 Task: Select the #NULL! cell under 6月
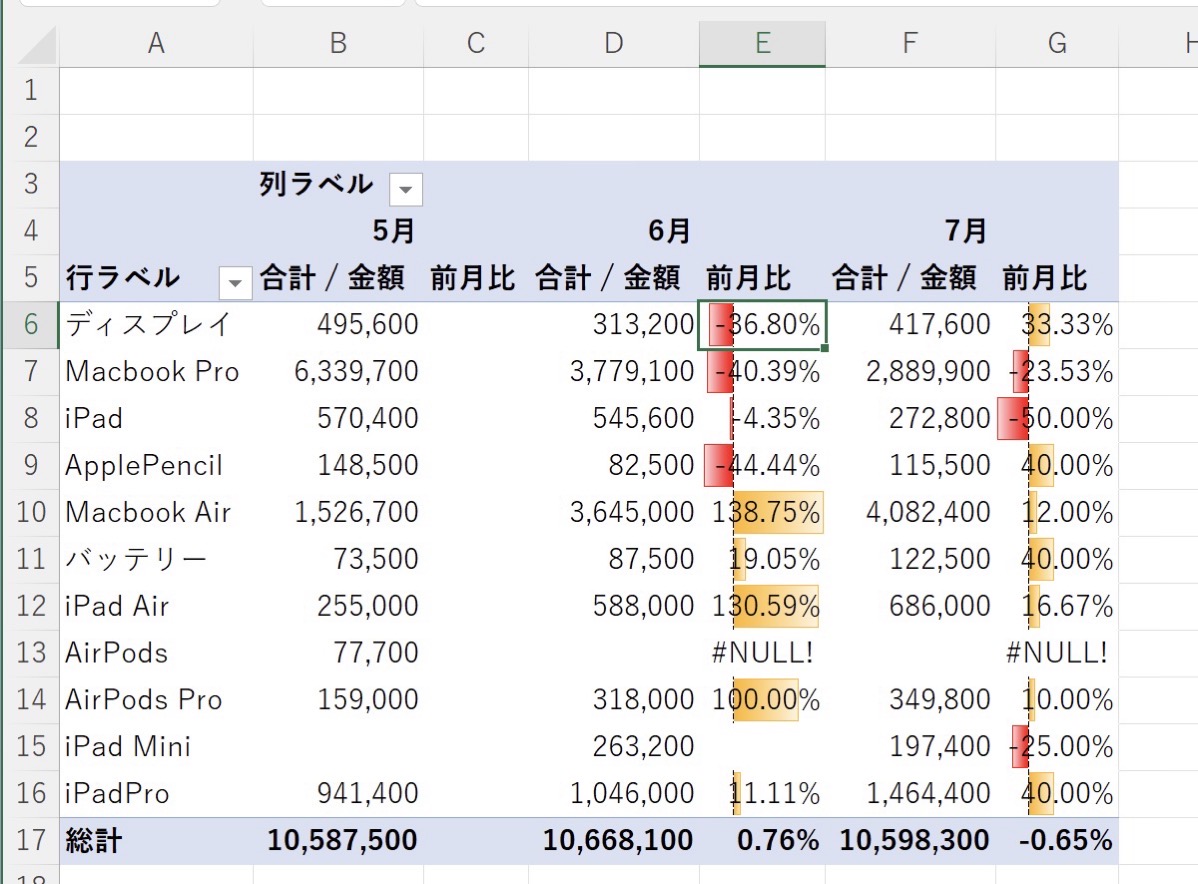click(x=763, y=652)
